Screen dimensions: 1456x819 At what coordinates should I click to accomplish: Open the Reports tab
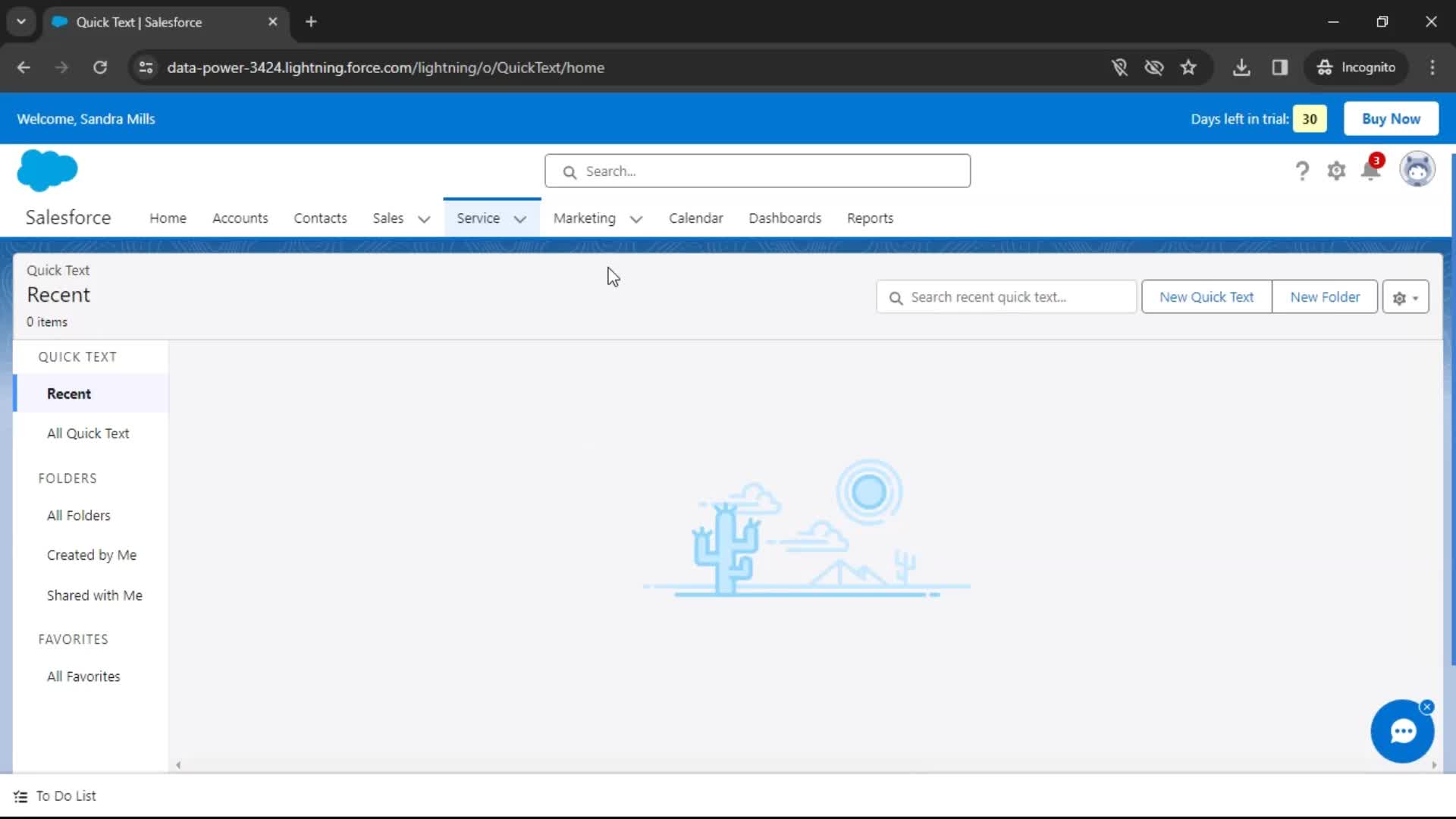coord(870,218)
